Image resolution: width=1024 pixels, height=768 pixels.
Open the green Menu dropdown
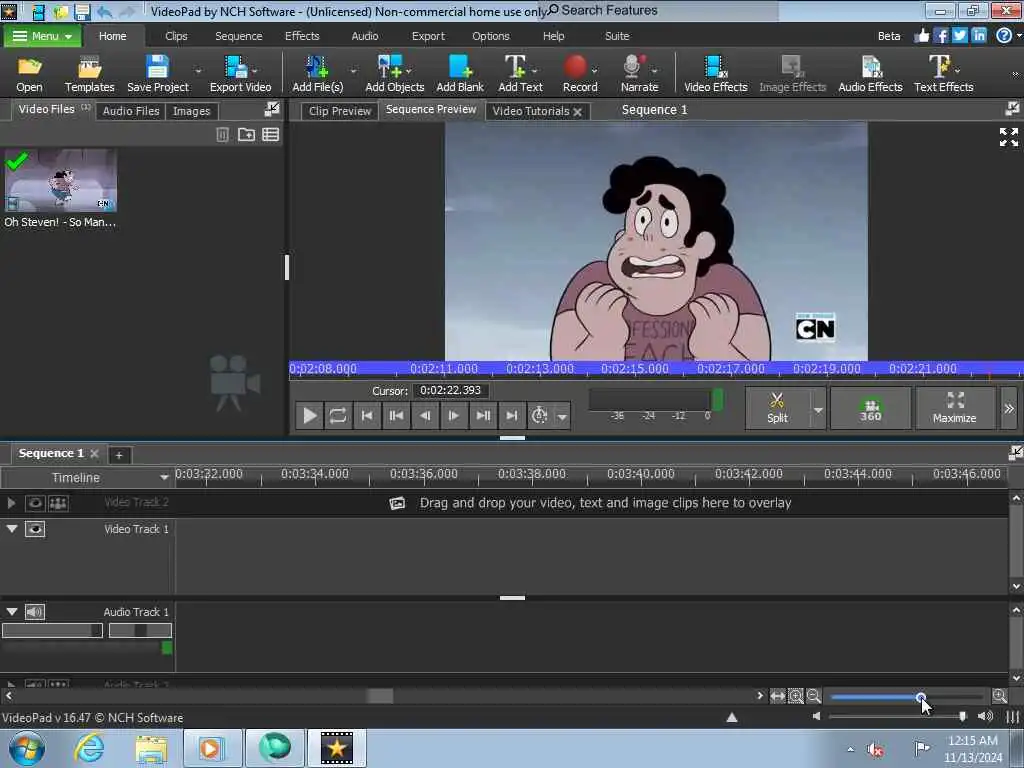42,36
